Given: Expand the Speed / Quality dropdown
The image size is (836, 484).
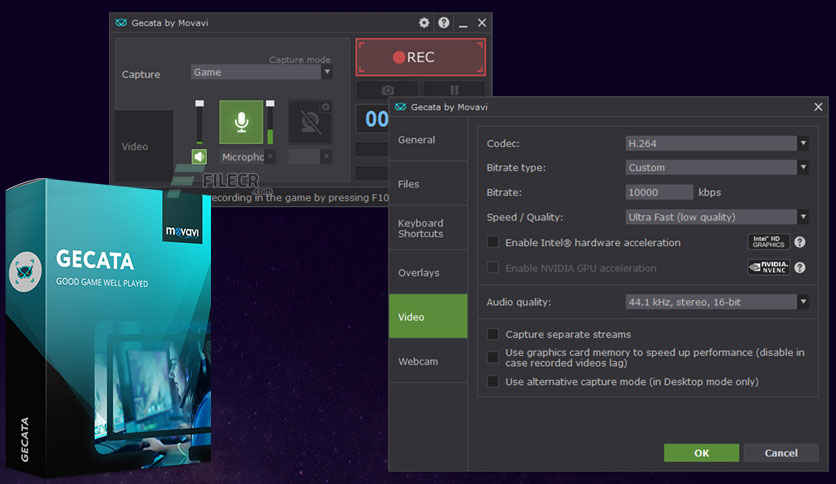Looking at the screenshot, I should [716, 217].
